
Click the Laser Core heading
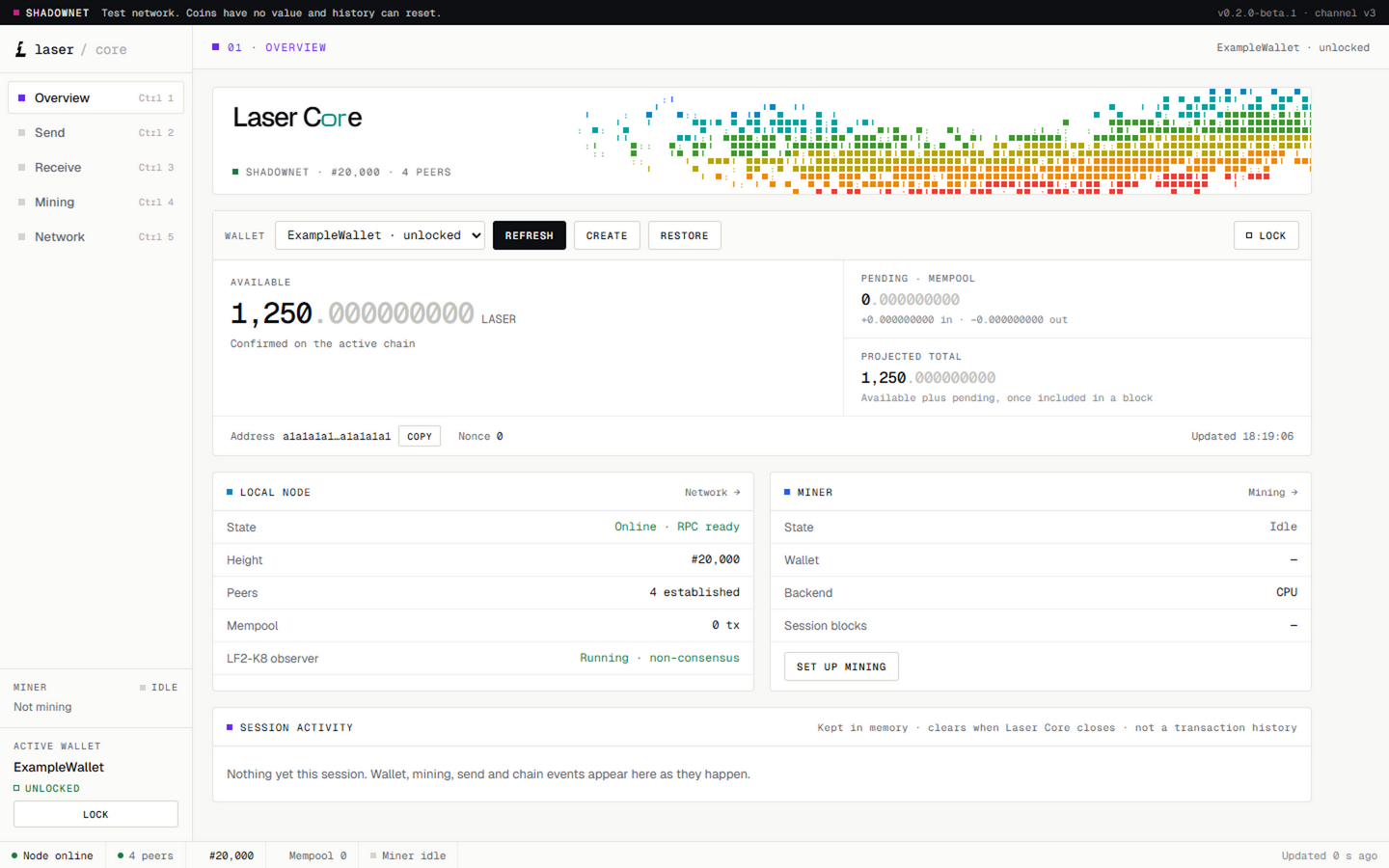pos(297,118)
